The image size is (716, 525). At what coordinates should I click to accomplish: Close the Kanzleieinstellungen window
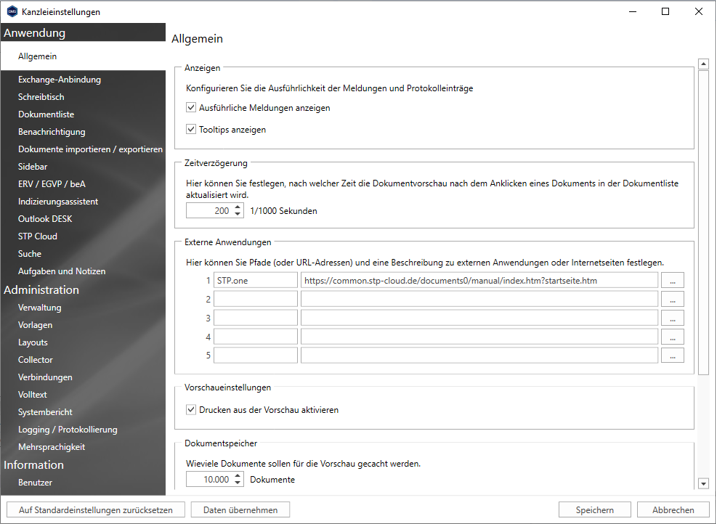tap(699, 11)
